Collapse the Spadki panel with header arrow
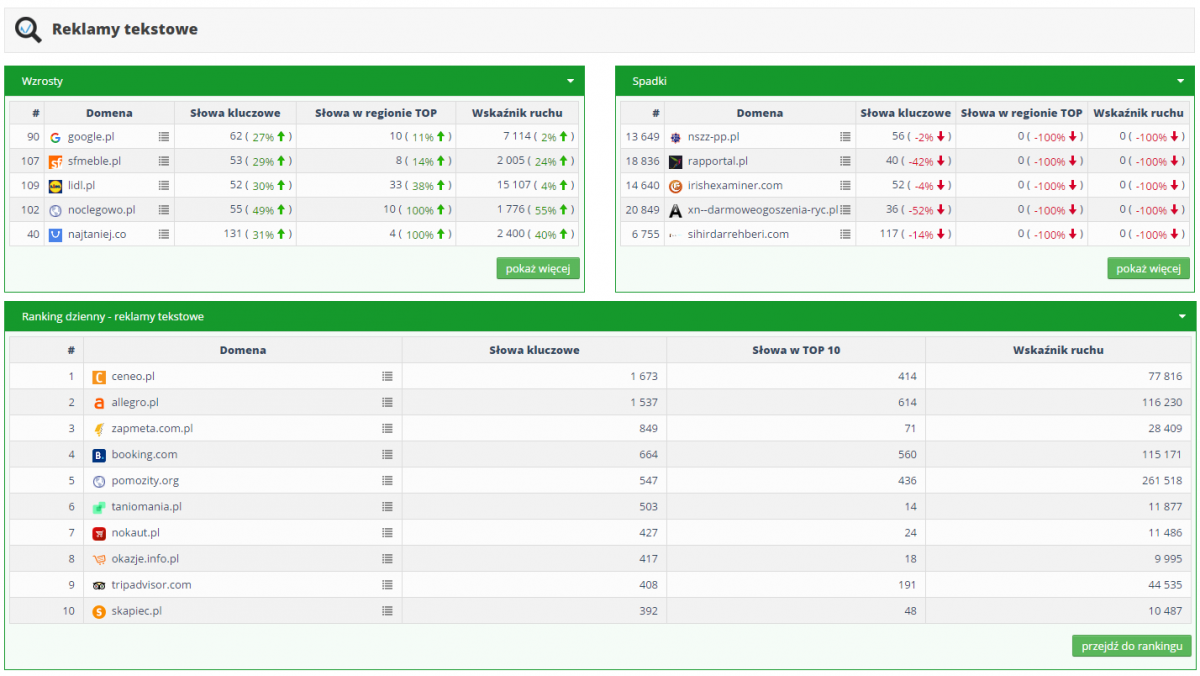 coord(1180,81)
